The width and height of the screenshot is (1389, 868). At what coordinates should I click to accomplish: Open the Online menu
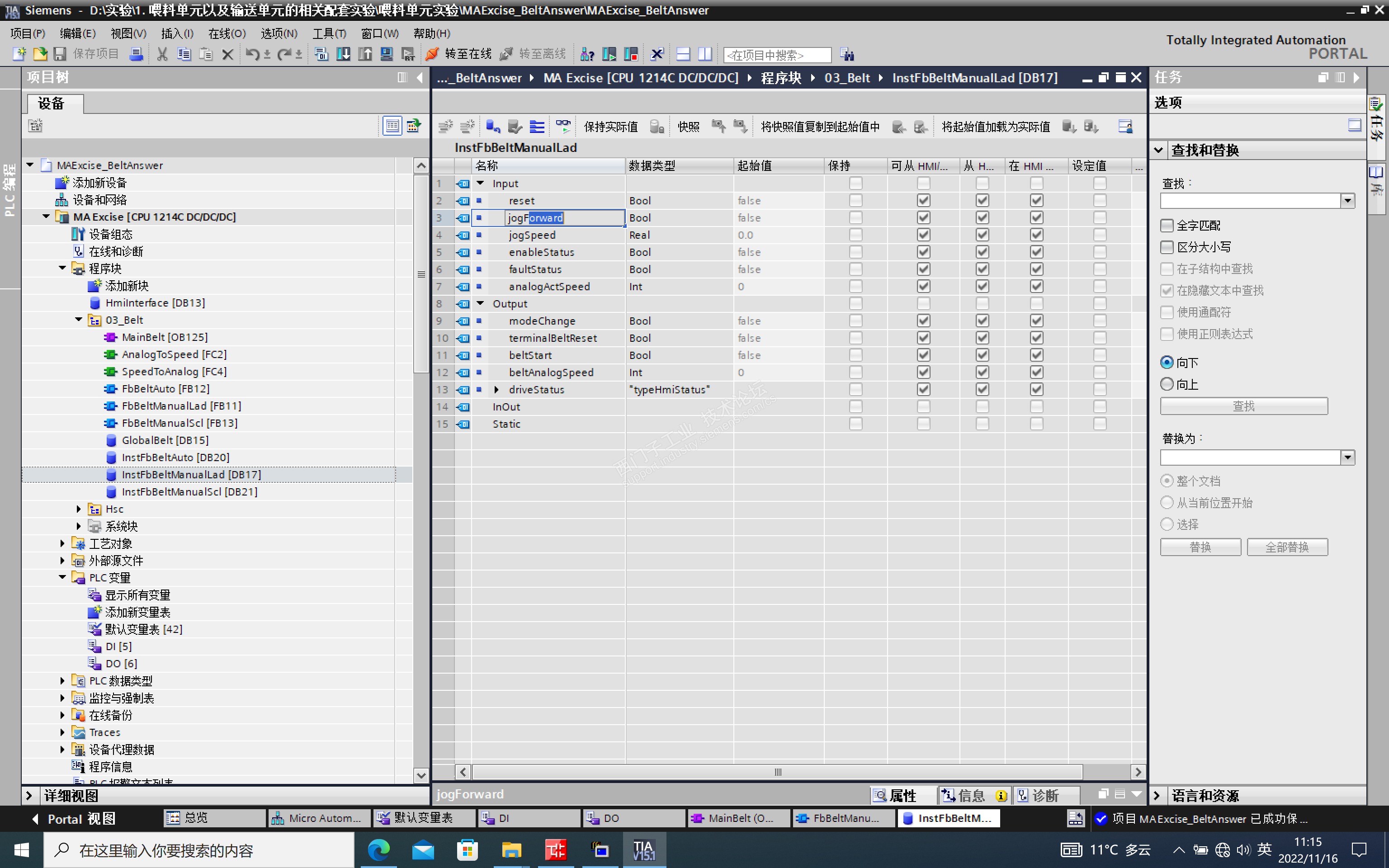click(x=227, y=33)
